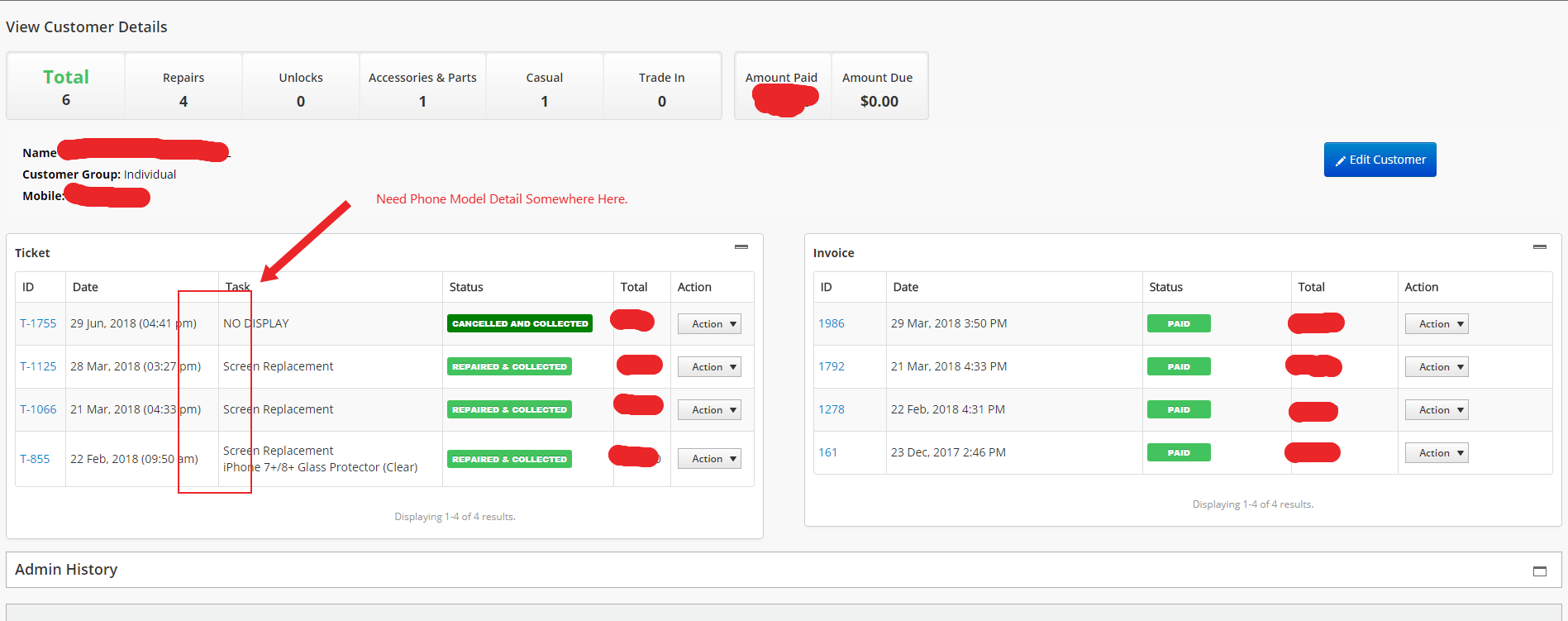Select the Trade In summary tab

click(662, 87)
